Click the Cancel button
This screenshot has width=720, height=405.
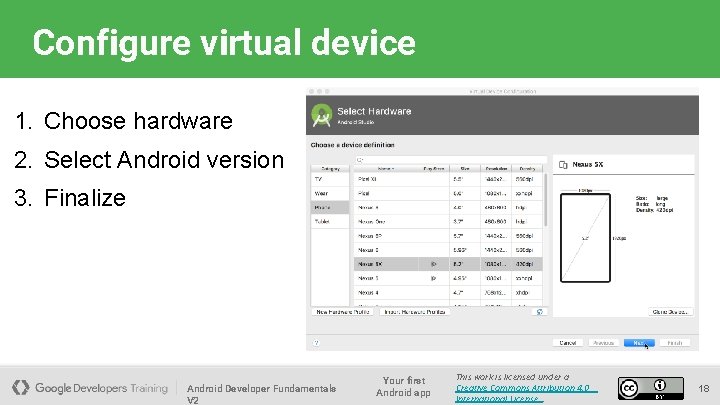point(568,343)
